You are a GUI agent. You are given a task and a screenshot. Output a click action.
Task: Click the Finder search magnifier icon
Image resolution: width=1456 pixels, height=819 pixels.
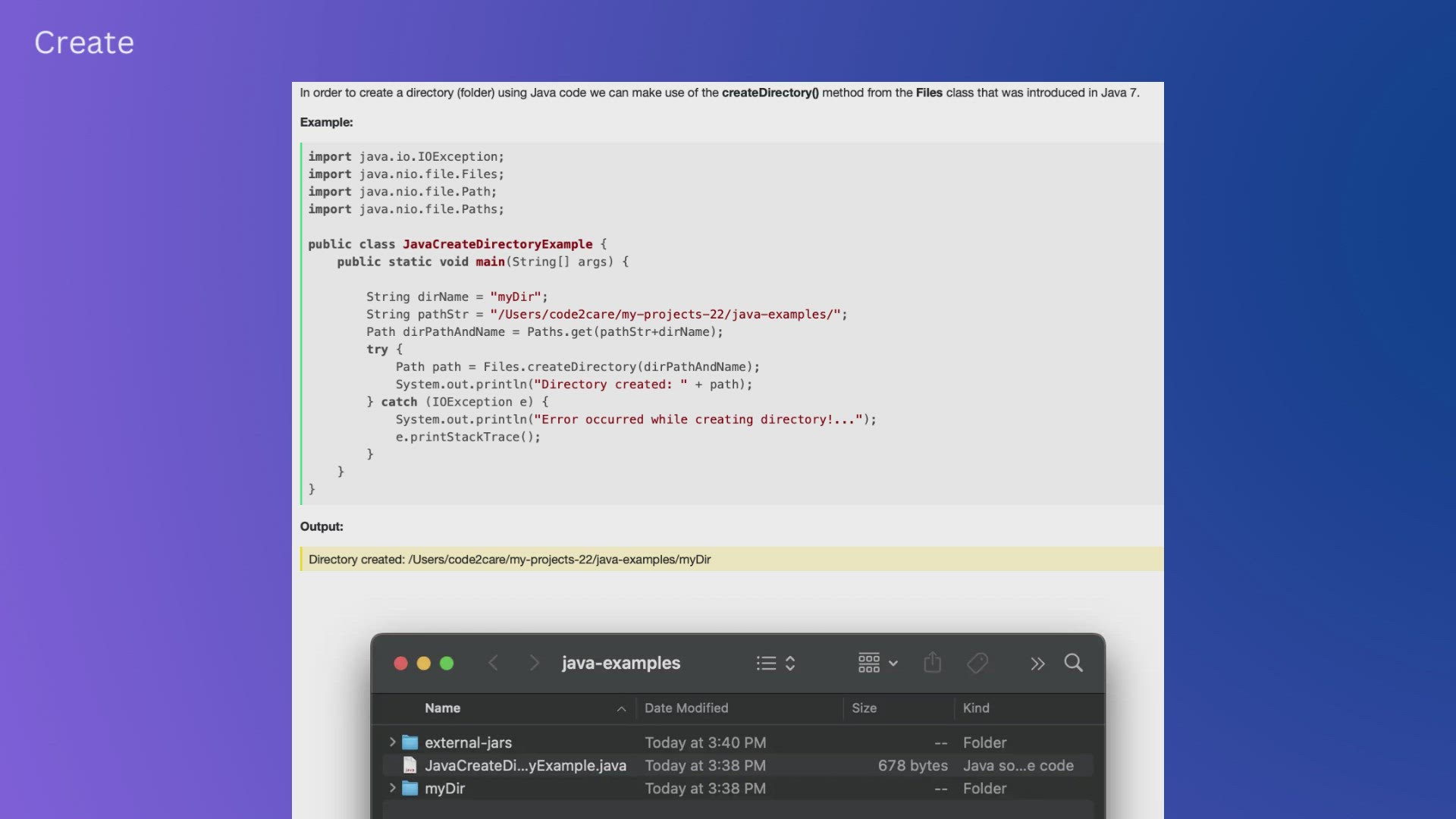[x=1073, y=663]
